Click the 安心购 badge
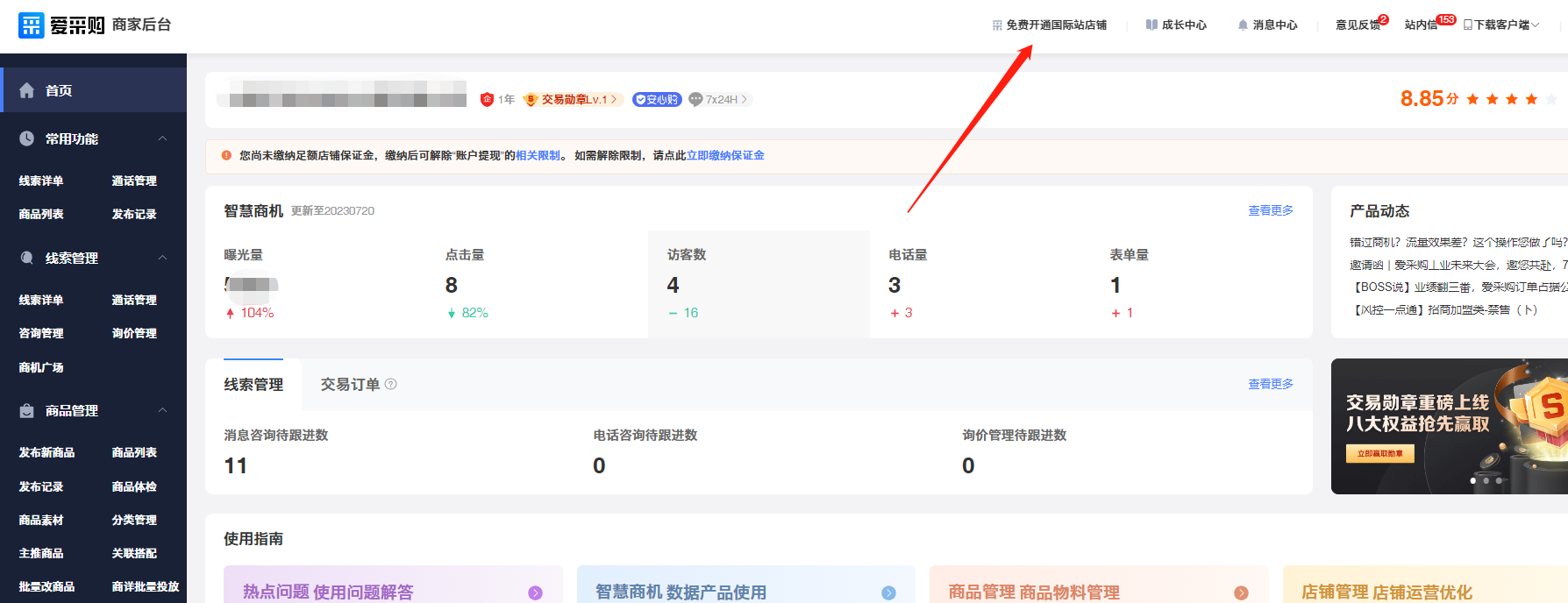The width and height of the screenshot is (1568, 603). coord(657,100)
